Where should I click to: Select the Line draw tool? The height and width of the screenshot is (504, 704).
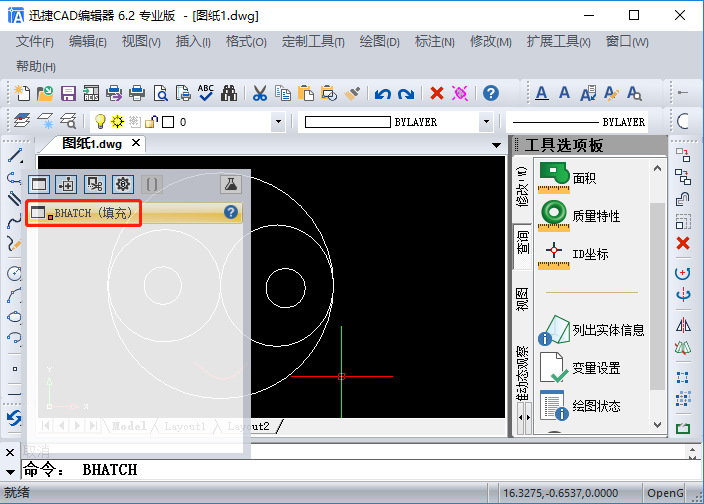(x=14, y=156)
